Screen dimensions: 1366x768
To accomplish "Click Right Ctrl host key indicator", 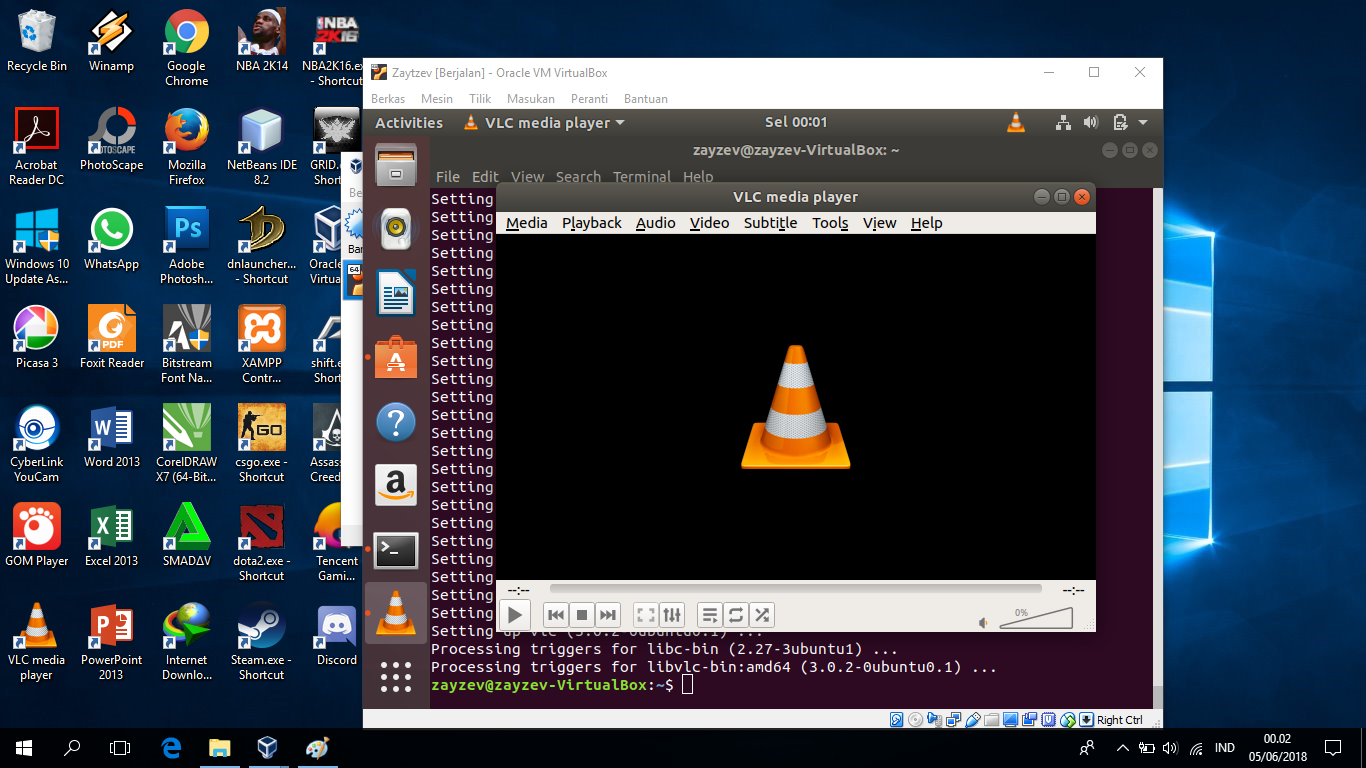I will pos(1119,720).
